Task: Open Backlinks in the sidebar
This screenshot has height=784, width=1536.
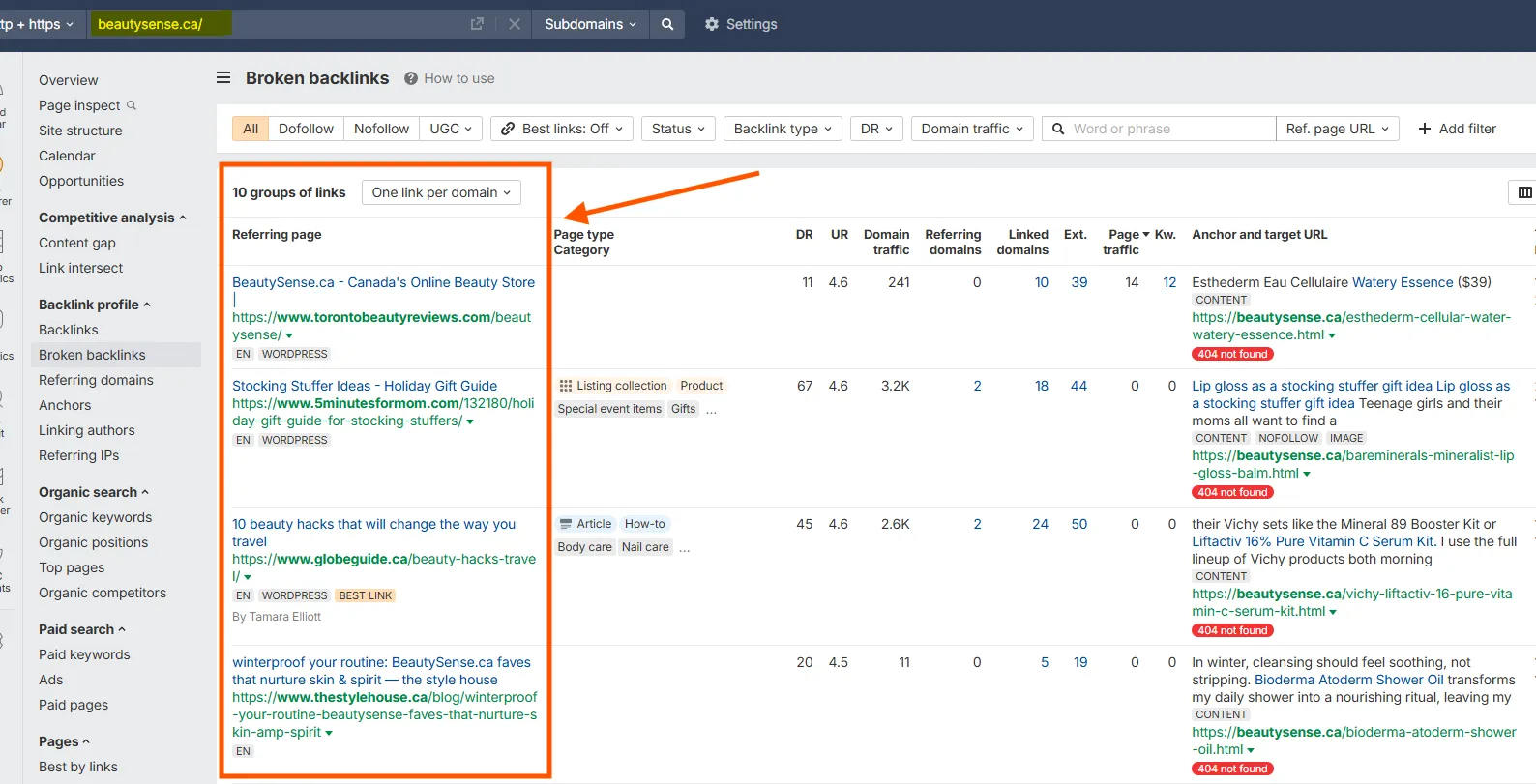Action: coord(69,330)
